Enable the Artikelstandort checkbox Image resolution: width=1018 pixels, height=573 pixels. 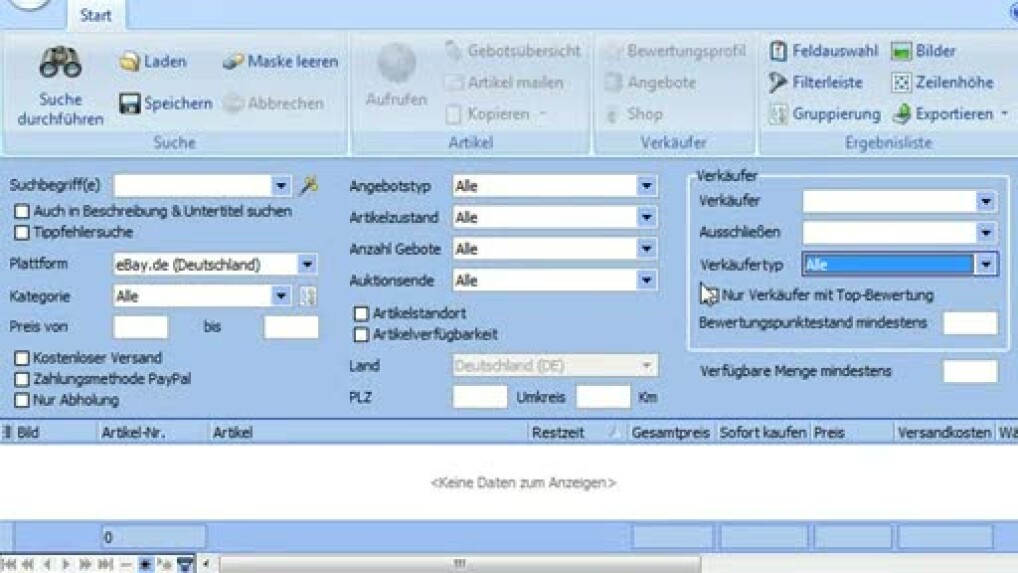[361, 314]
